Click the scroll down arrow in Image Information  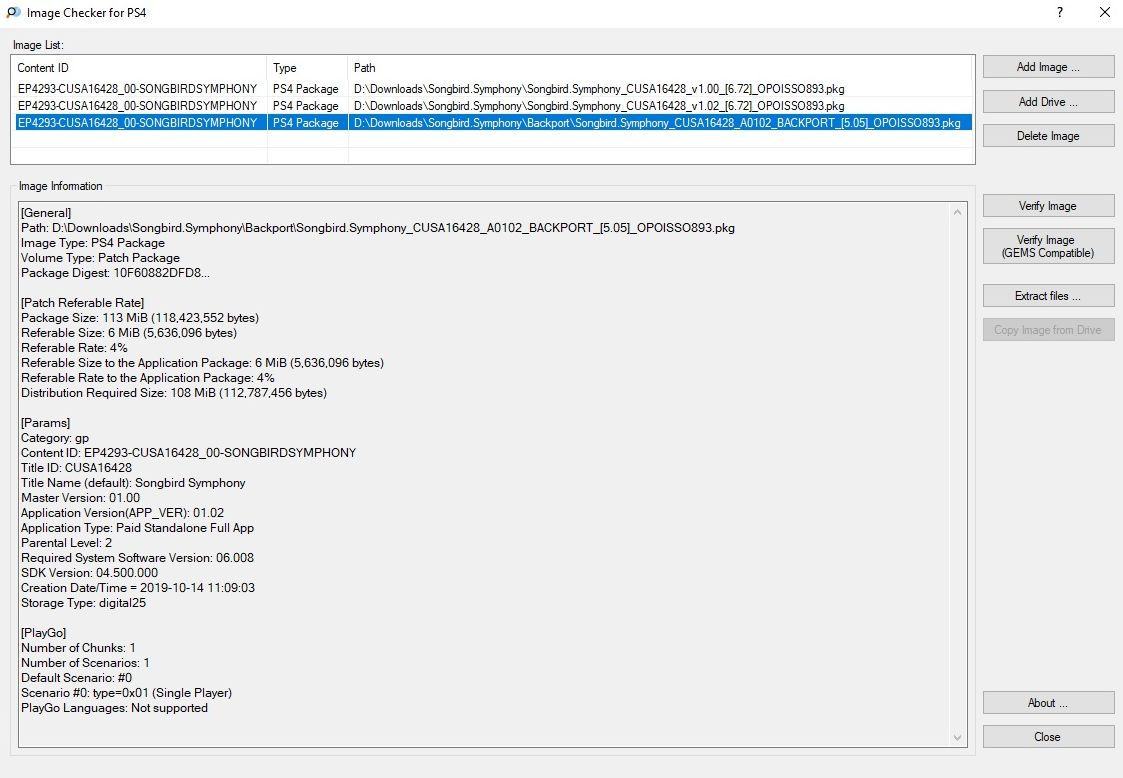(958, 737)
